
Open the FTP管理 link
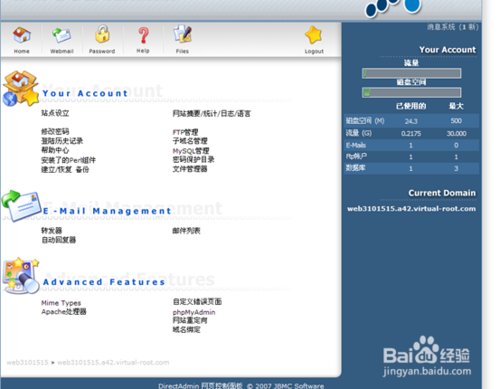185,132
